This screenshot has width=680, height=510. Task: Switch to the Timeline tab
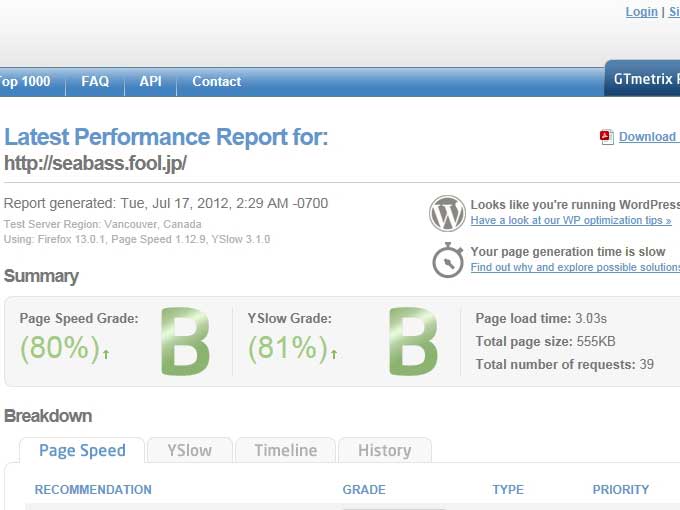click(285, 450)
